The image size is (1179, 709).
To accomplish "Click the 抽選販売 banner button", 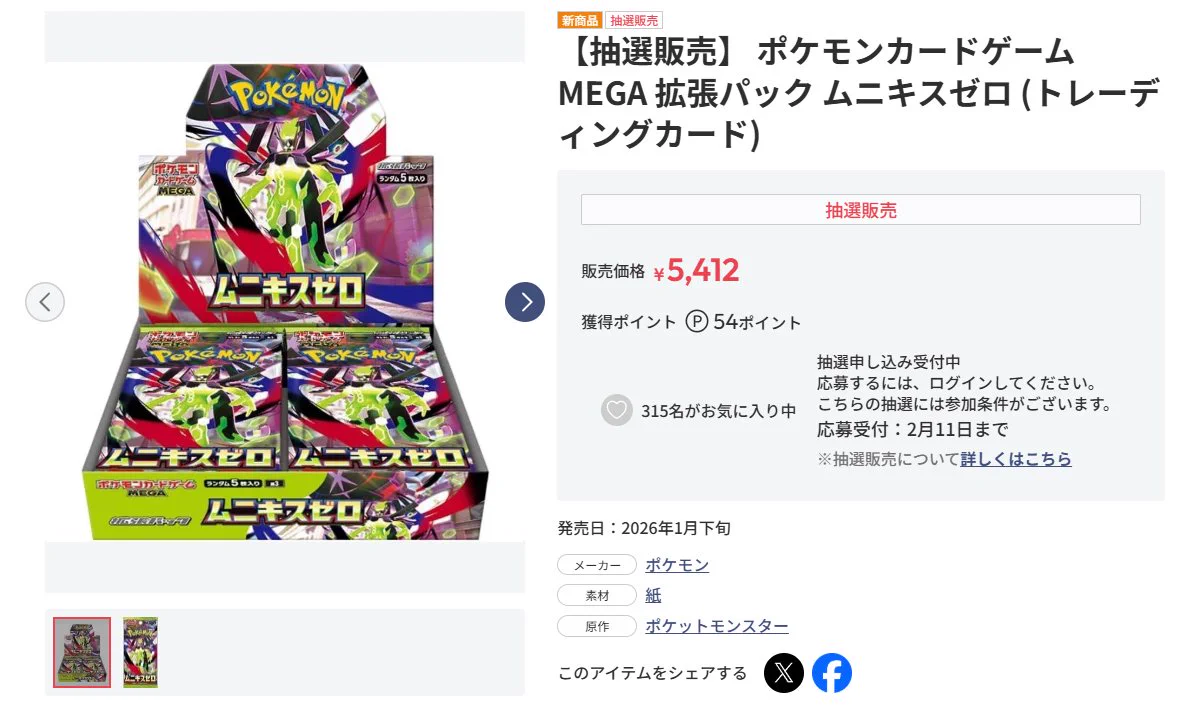I will click(860, 210).
